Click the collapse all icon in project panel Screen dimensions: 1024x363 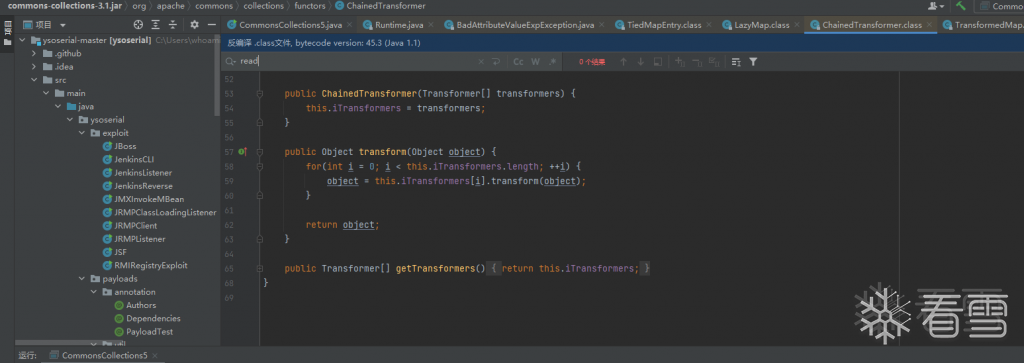click(x=172, y=25)
